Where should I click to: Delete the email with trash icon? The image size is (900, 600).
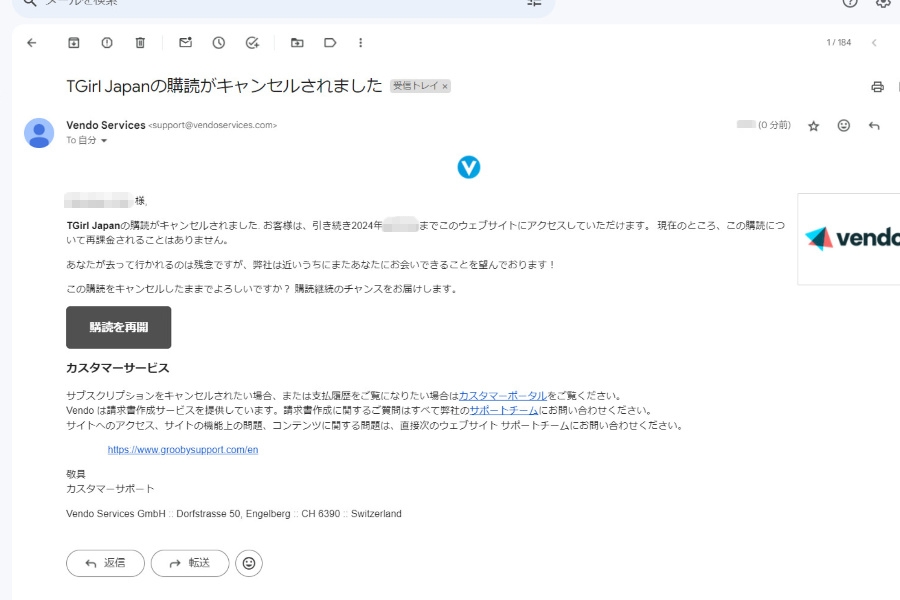pos(140,42)
